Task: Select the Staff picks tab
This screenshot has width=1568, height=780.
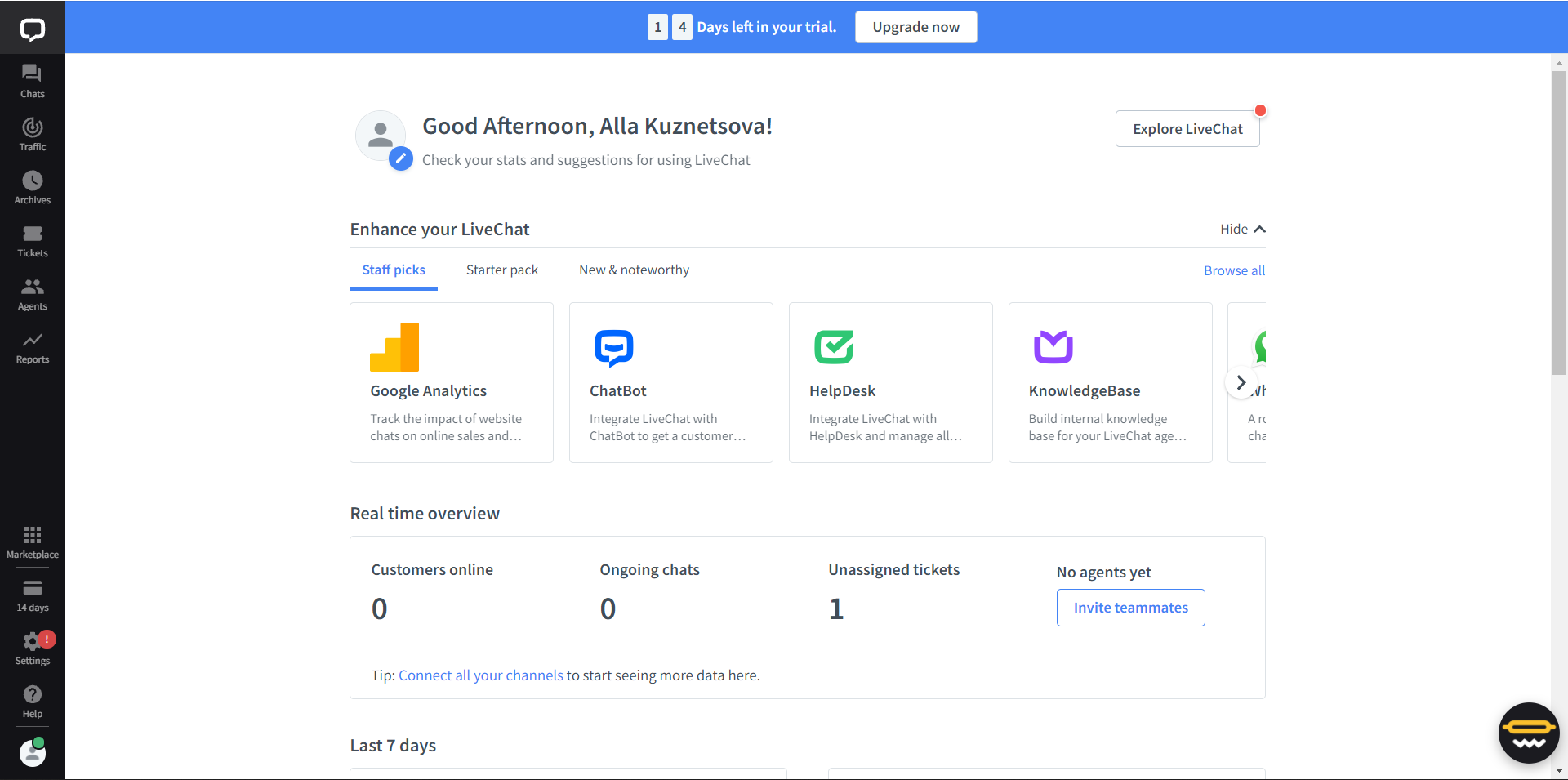Action: [394, 270]
